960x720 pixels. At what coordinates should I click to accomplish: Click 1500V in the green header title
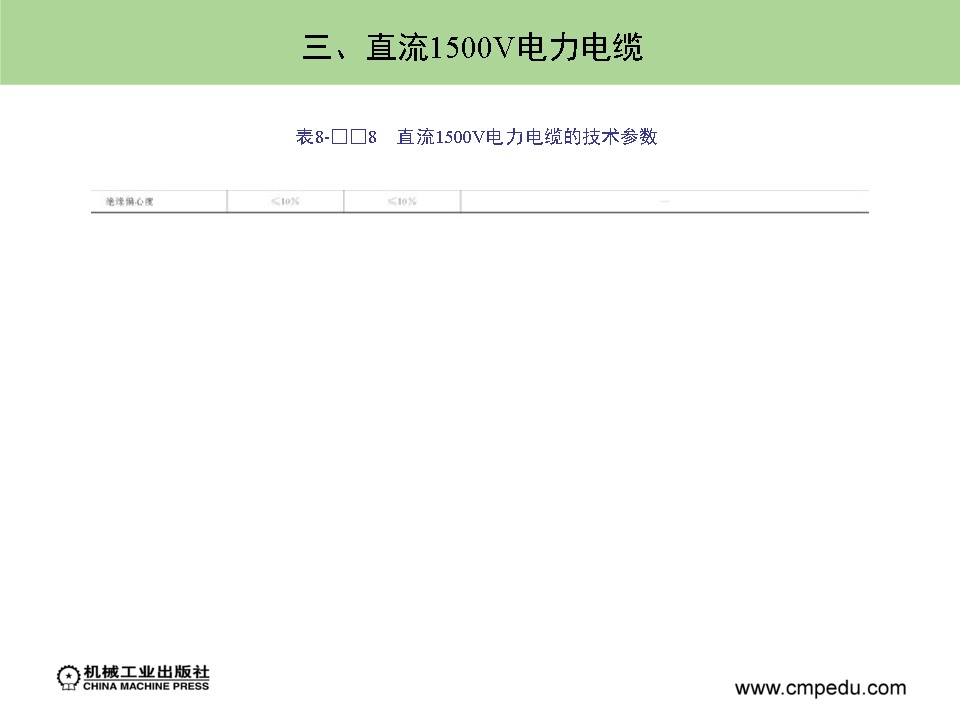tap(470, 47)
